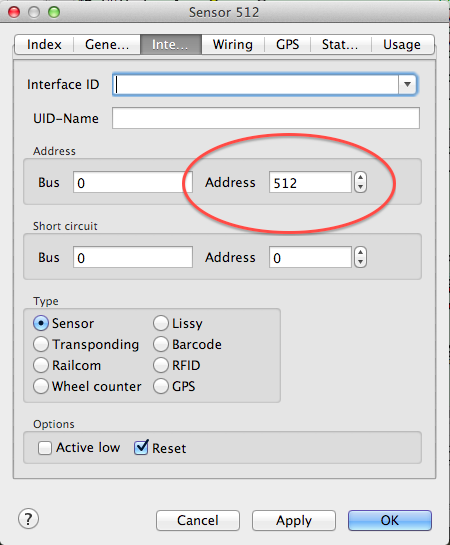Choose the Wheel counter type

click(x=41, y=386)
